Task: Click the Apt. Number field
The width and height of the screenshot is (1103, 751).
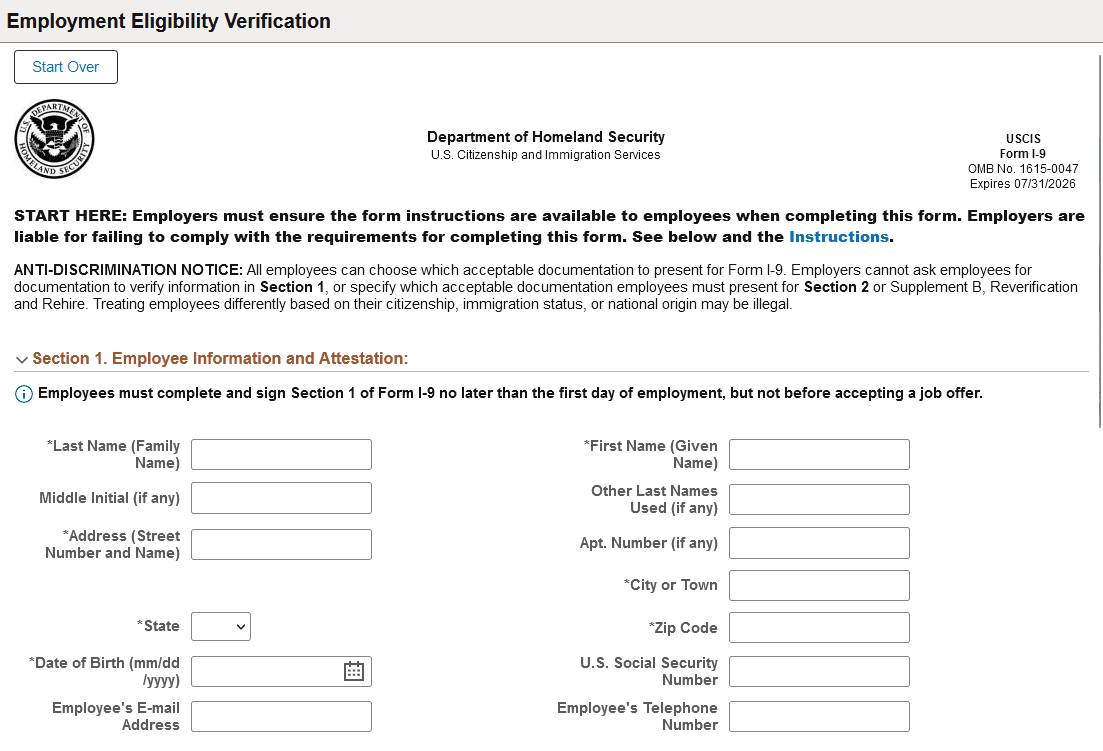Action: click(818, 543)
